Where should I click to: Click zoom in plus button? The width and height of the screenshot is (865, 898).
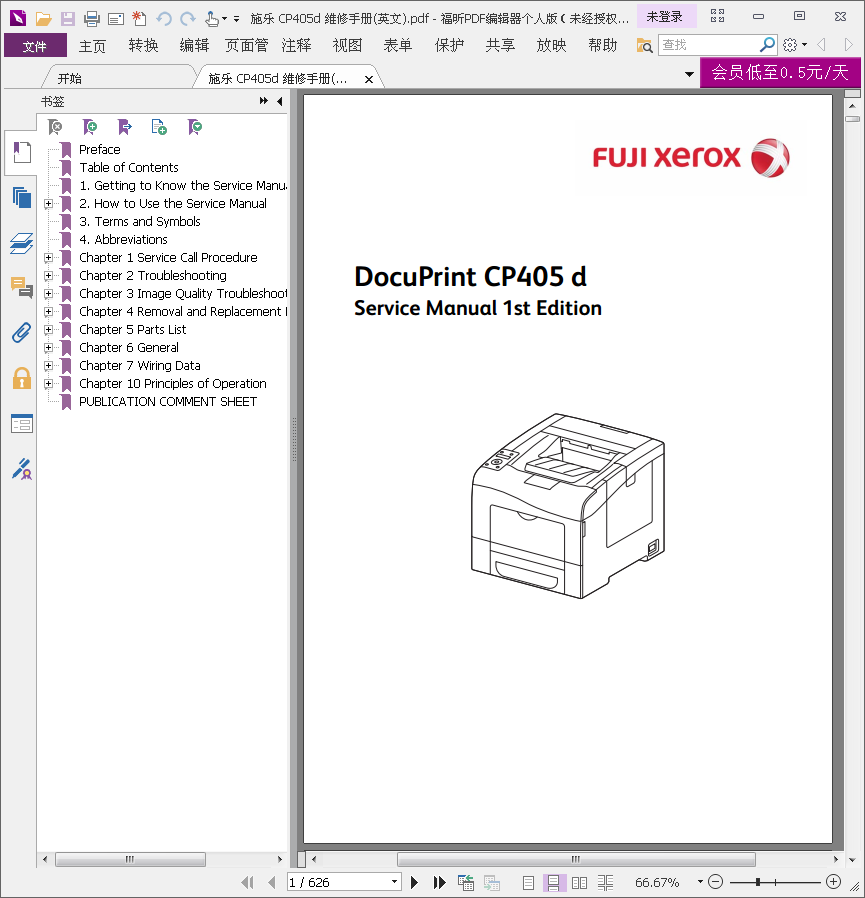point(833,882)
